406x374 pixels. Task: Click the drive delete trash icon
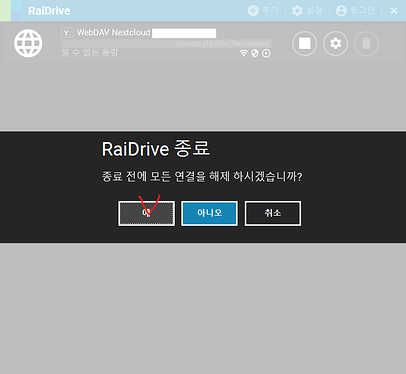pos(366,43)
